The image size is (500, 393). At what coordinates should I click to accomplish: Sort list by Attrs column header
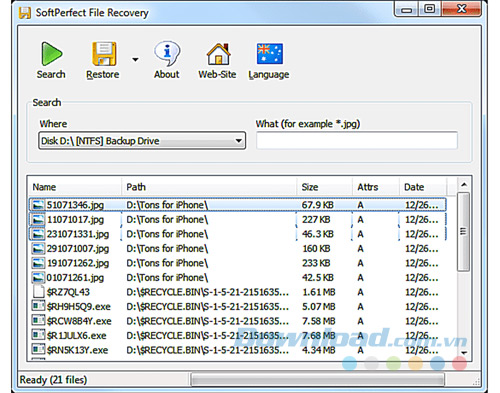coord(376,187)
